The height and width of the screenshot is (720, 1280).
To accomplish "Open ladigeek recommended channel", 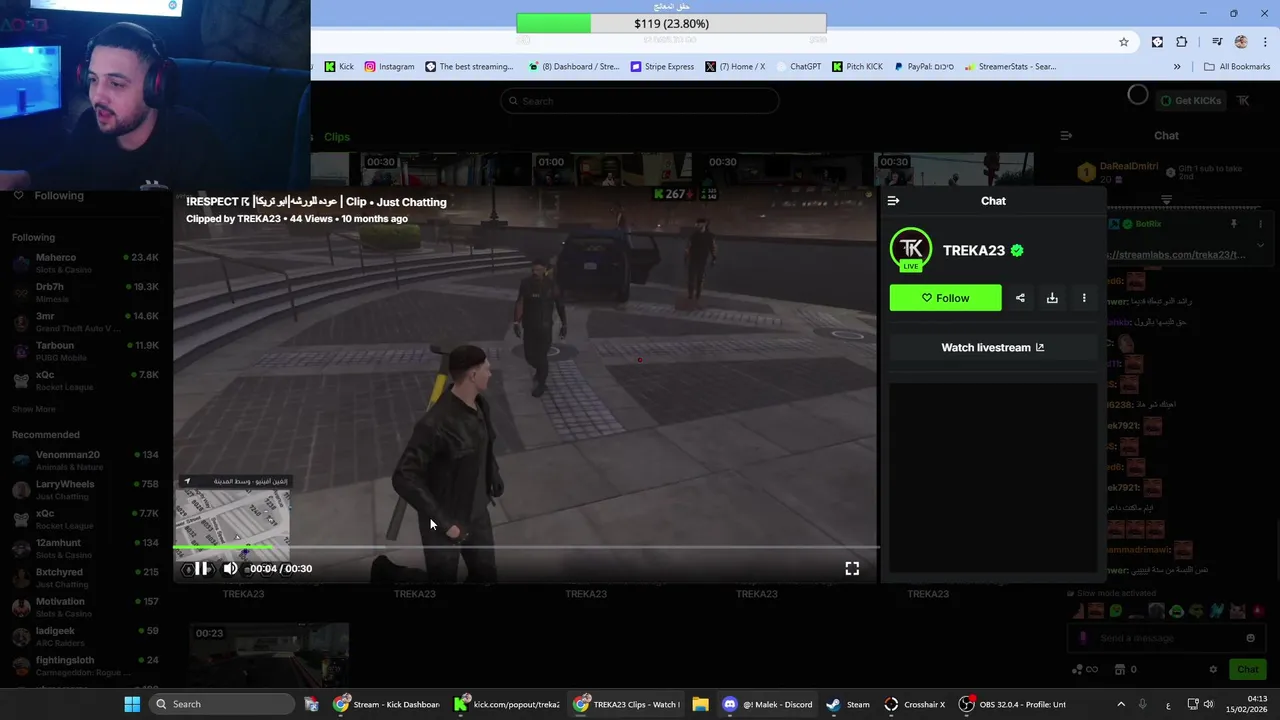I will [85, 636].
